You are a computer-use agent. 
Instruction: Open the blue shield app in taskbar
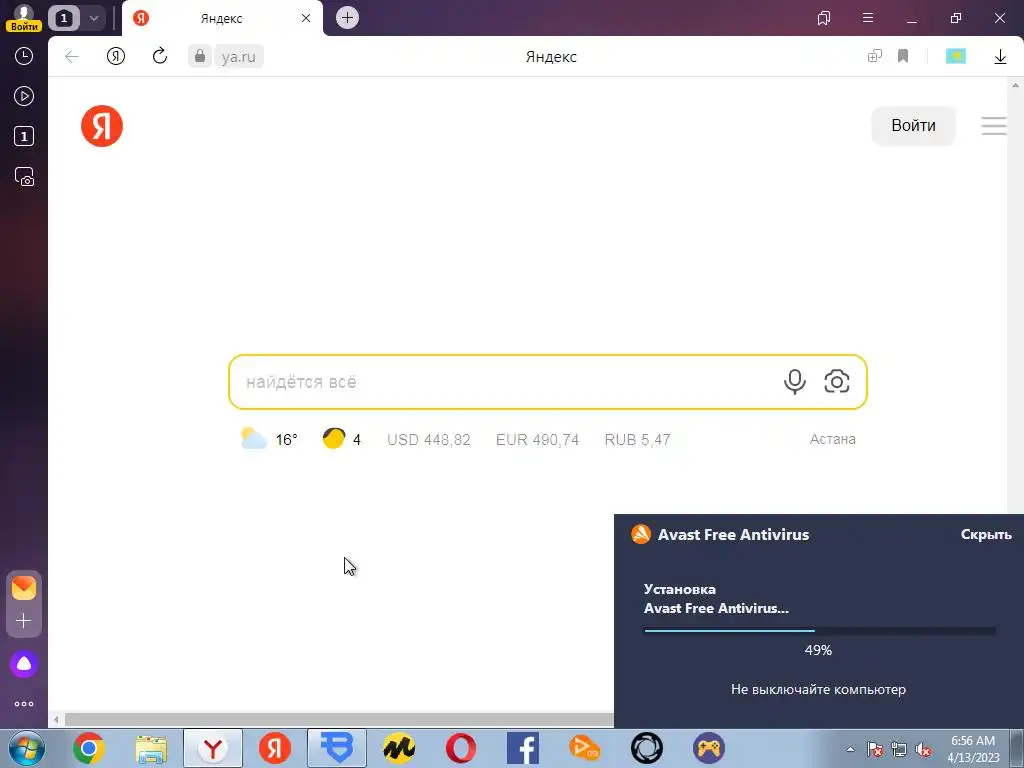337,748
